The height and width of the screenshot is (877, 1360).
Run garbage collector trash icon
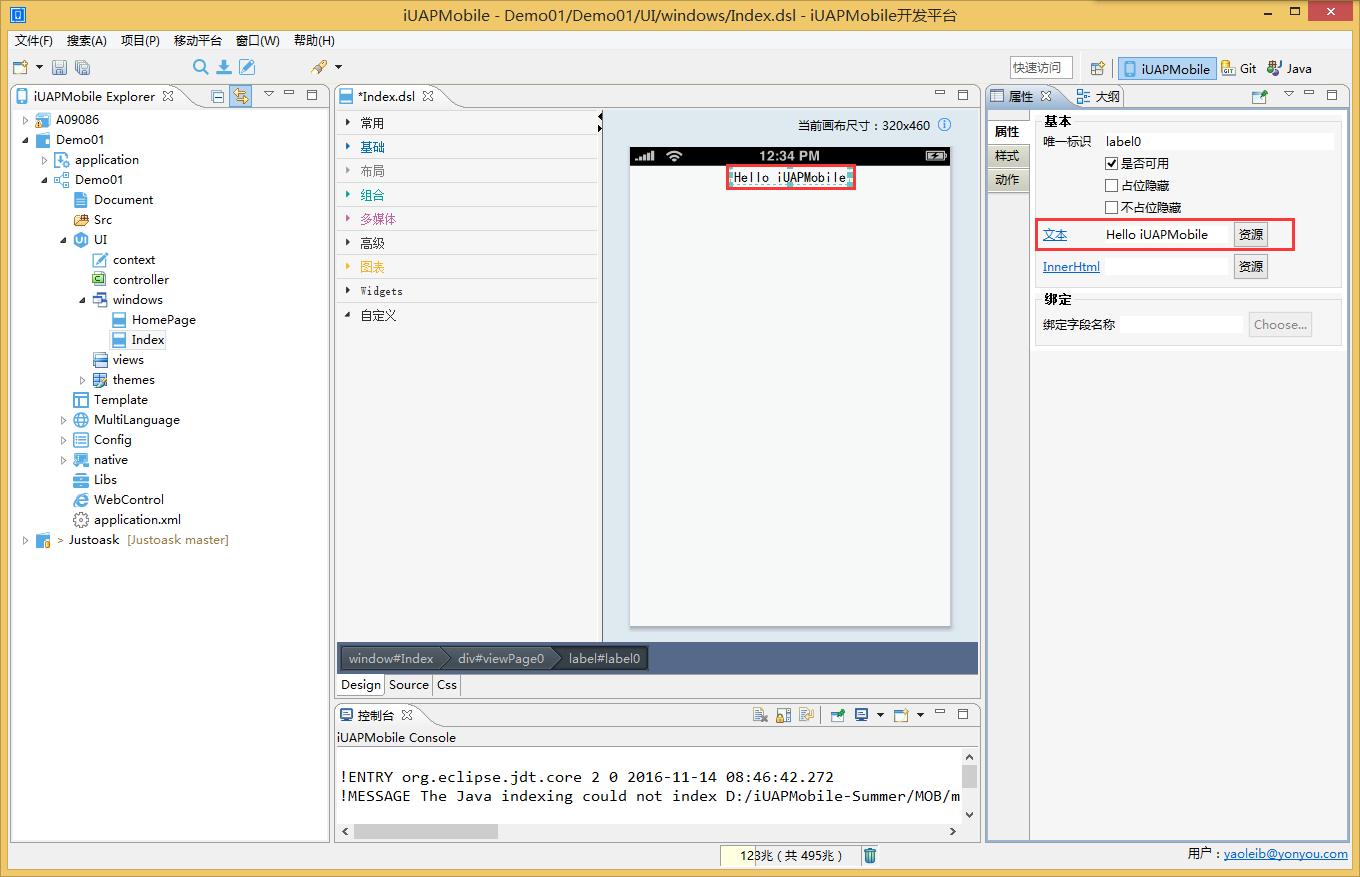click(870, 855)
